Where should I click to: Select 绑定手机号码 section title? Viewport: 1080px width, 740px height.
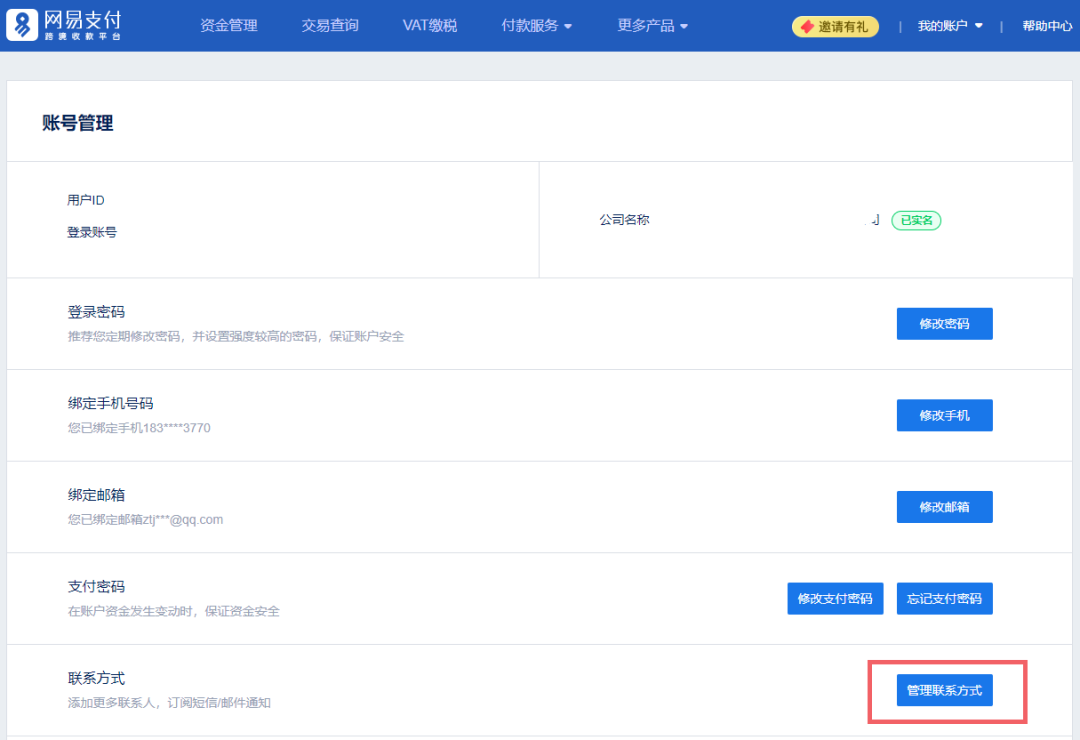pos(110,404)
